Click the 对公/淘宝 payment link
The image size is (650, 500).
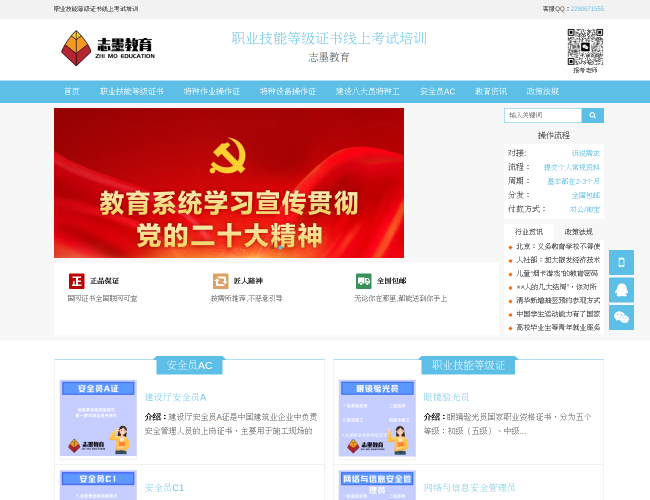(585, 209)
